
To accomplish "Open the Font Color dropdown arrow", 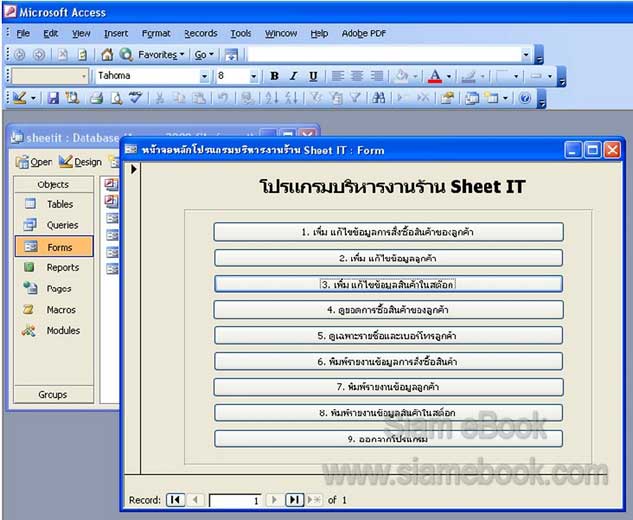I will click(x=449, y=76).
